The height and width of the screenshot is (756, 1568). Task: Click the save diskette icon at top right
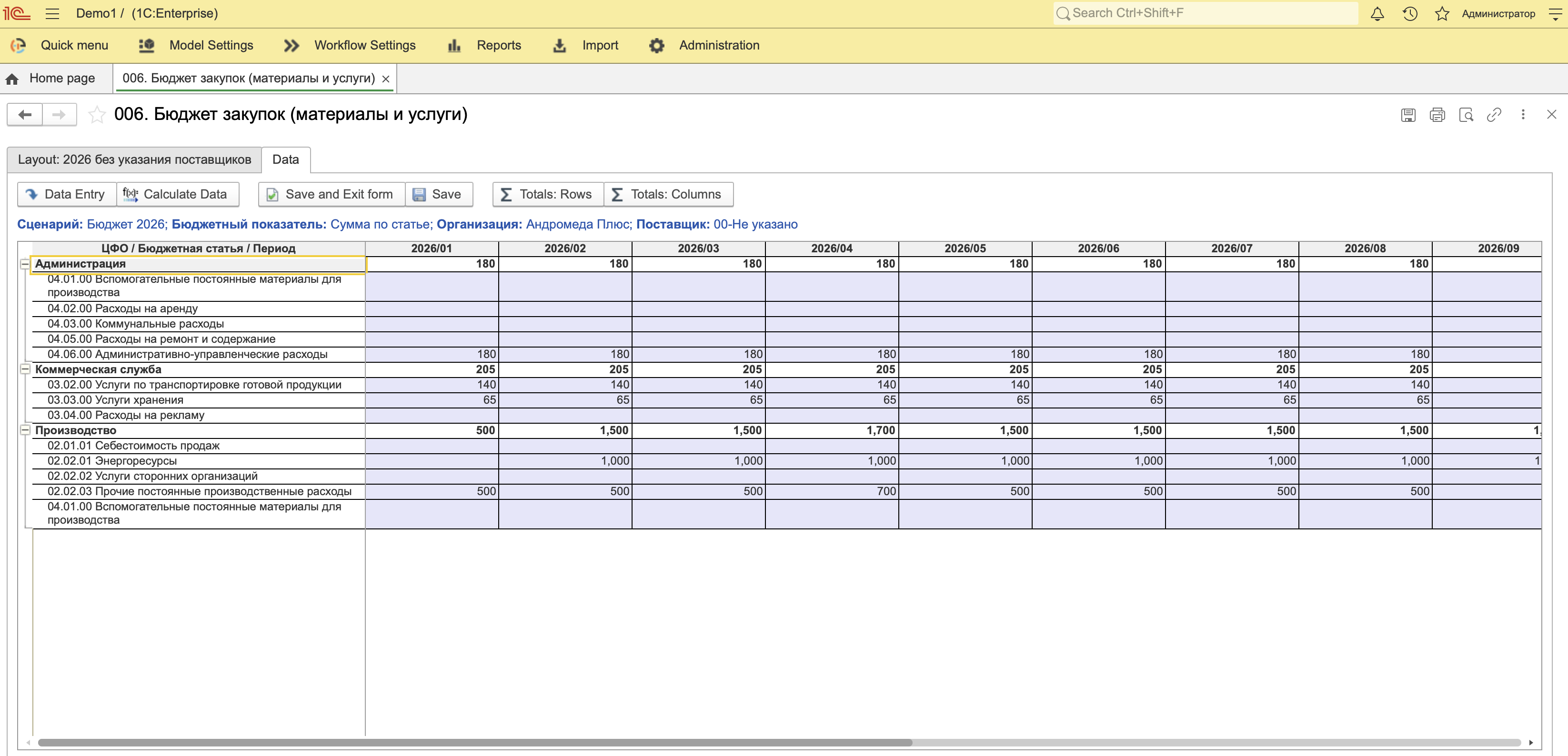[x=1408, y=114]
